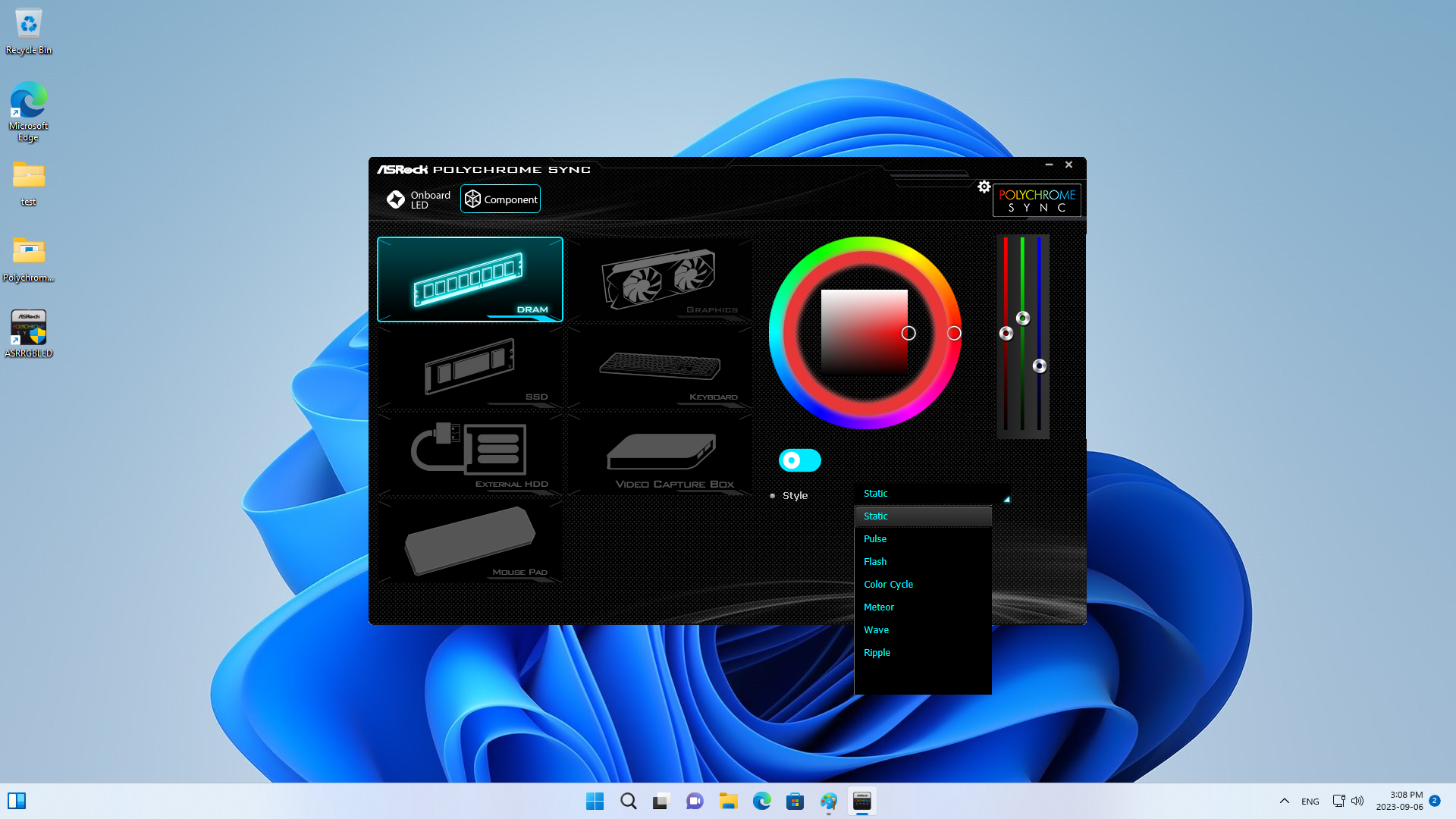Select Wave lighting style

(x=876, y=629)
